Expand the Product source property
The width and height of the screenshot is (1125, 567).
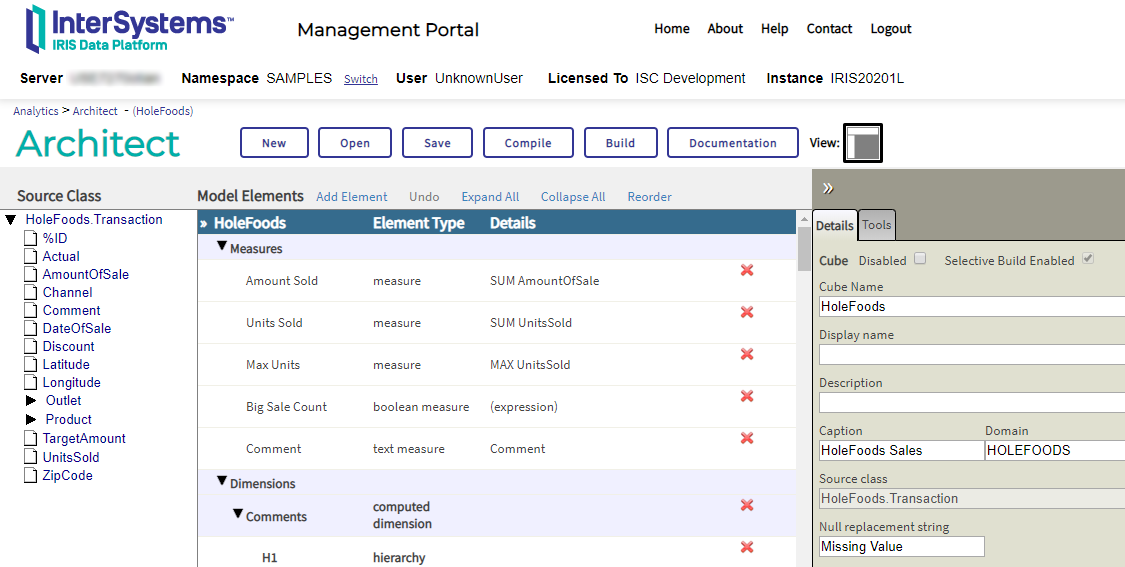31,419
